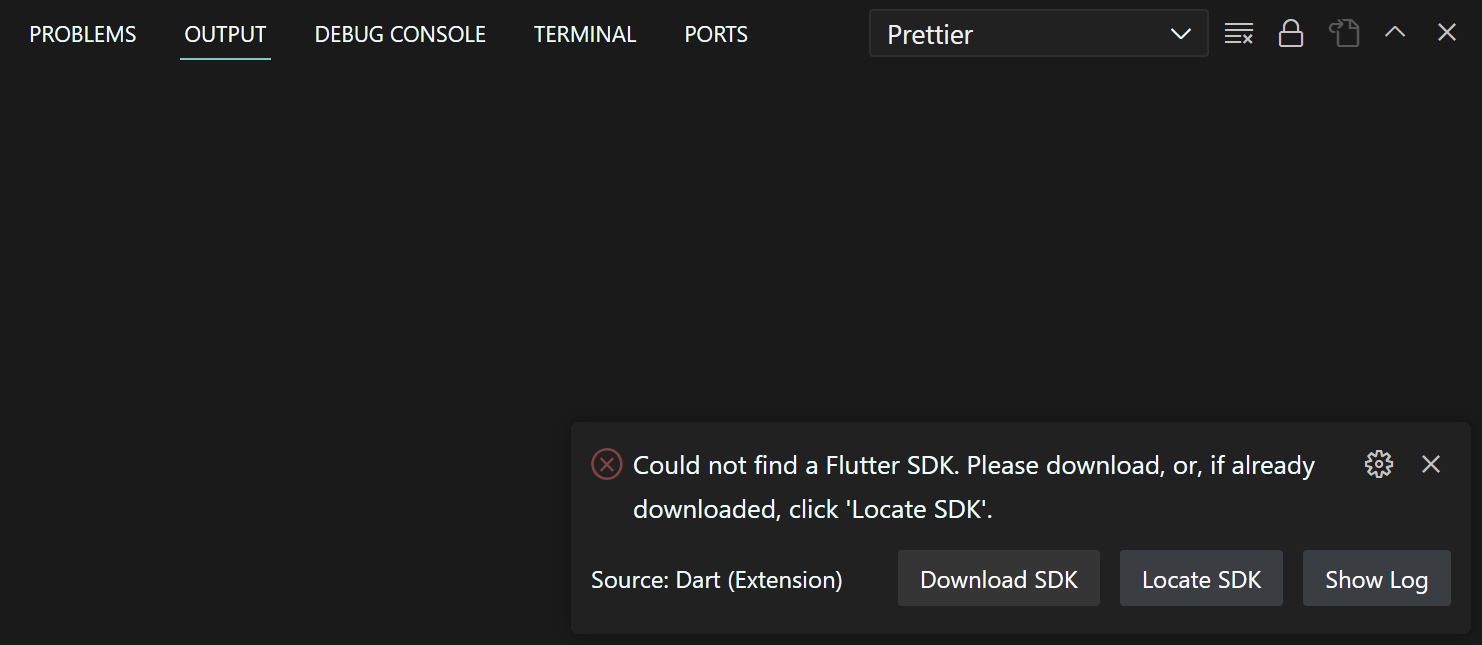Screen dimensions: 1482x645
Task: Show the PORTS tab
Action: [716, 34]
